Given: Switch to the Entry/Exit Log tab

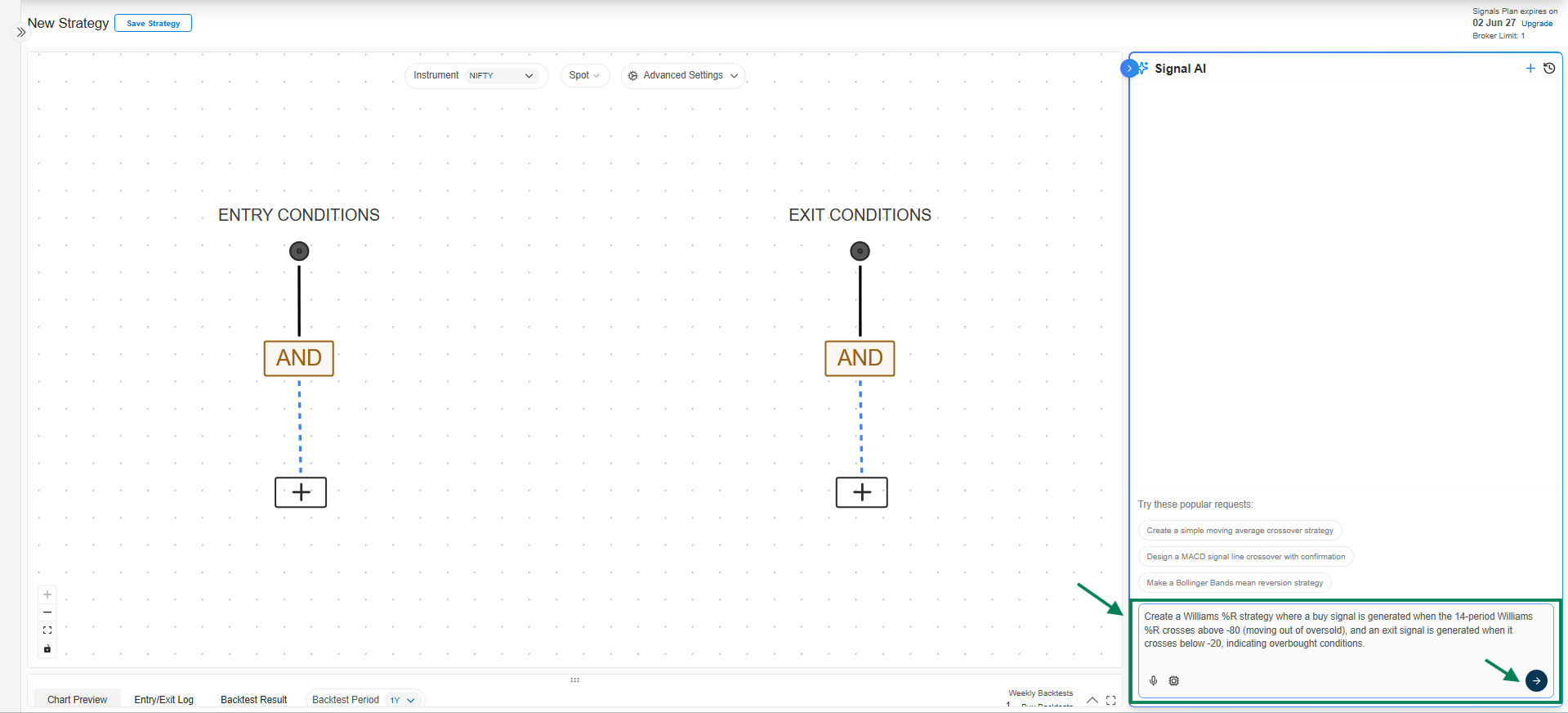Looking at the screenshot, I should (x=163, y=700).
